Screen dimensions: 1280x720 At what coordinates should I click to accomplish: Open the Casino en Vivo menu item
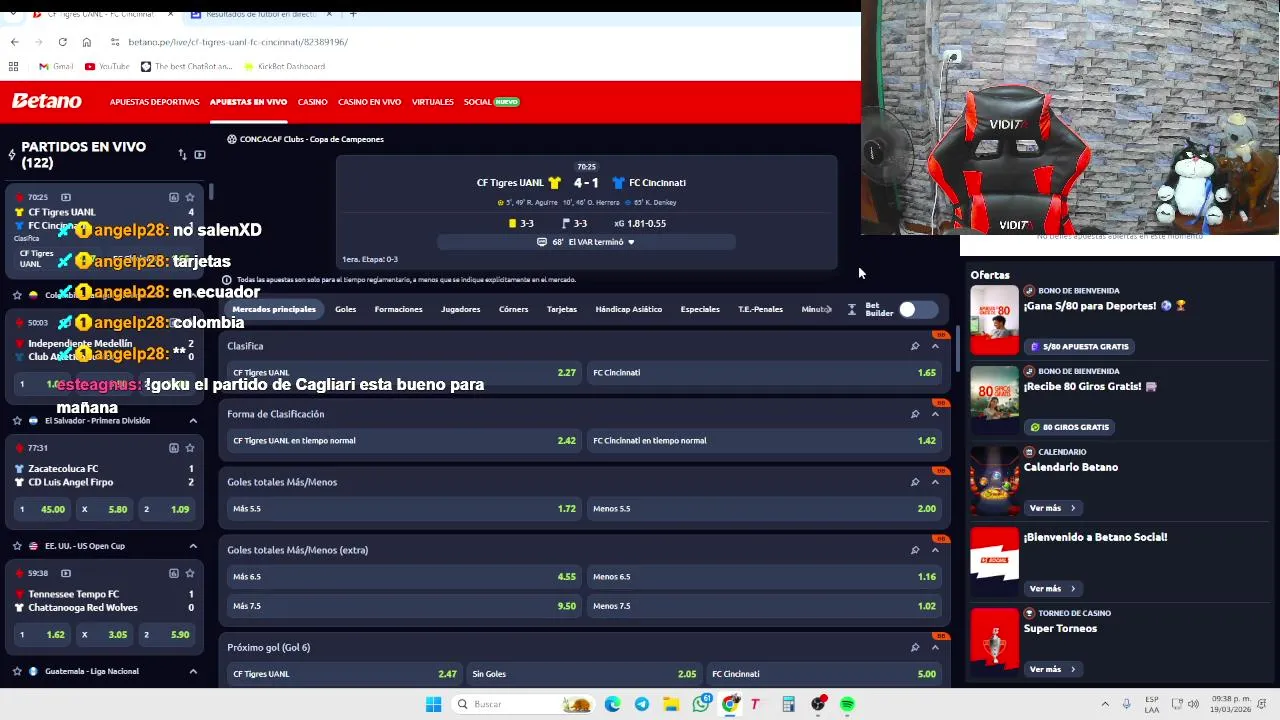click(369, 102)
